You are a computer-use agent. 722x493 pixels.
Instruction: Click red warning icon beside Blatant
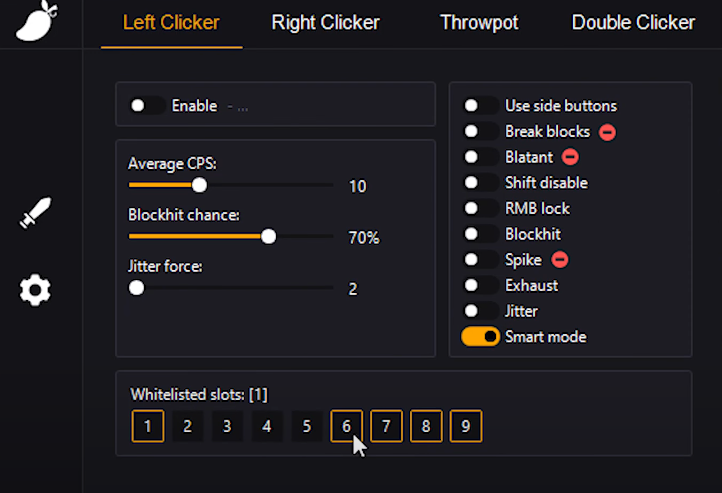click(x=570, y=157)
